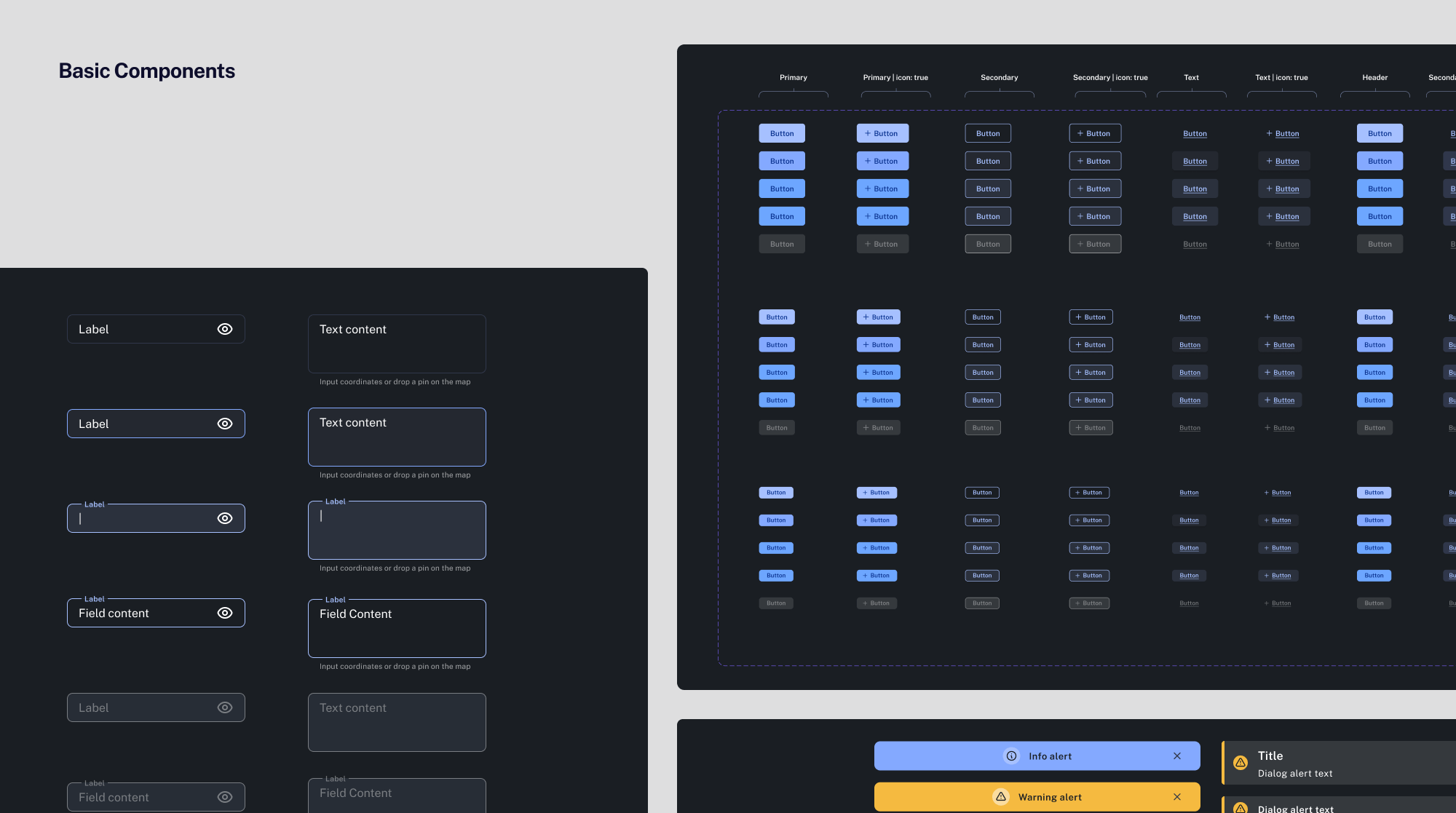The width and height of the screenshot is (1456, 813).
Task: Click top large Secondary outlined Button
Action: click(x=988, y=133)
